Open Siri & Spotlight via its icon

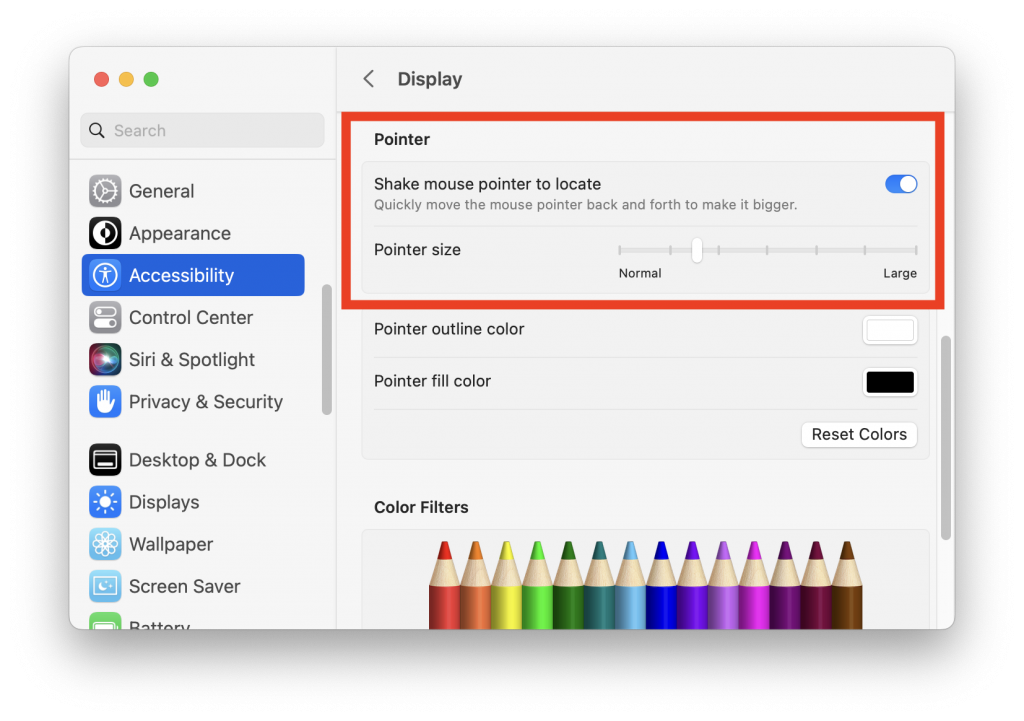coord(104,359)
